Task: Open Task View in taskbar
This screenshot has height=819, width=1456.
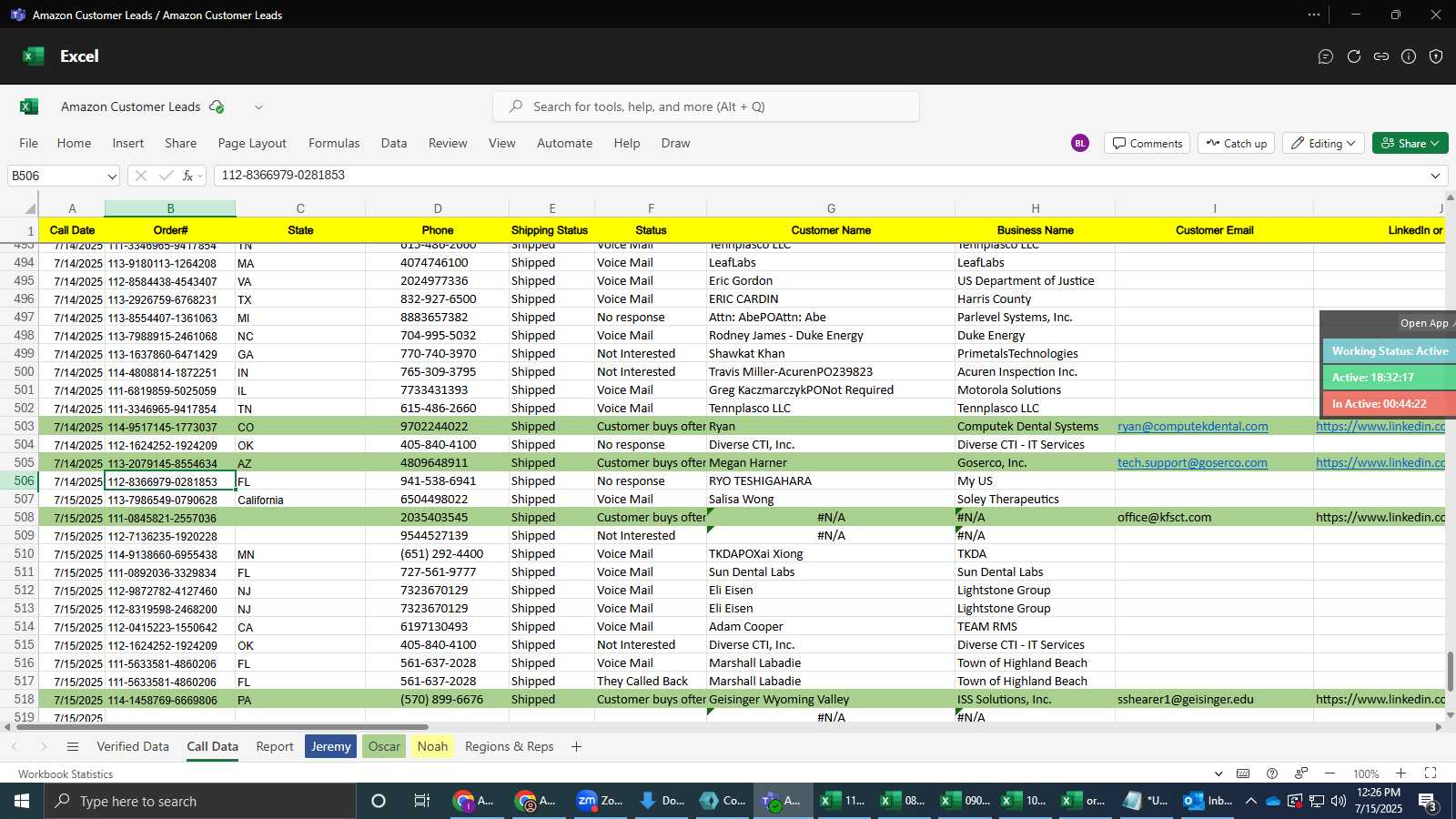Action: 422,801
